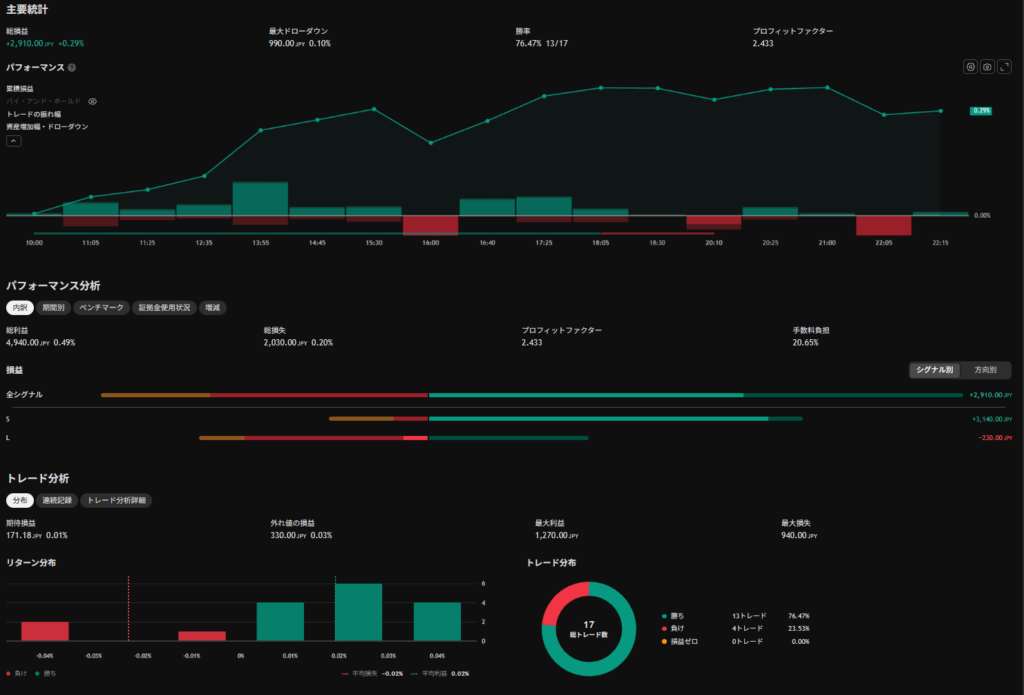Image resolution: width=1024 pixels, height=695 pixels.
Task: Toggle the トレードの振れ幅 legend item
Action: (33, 114)
